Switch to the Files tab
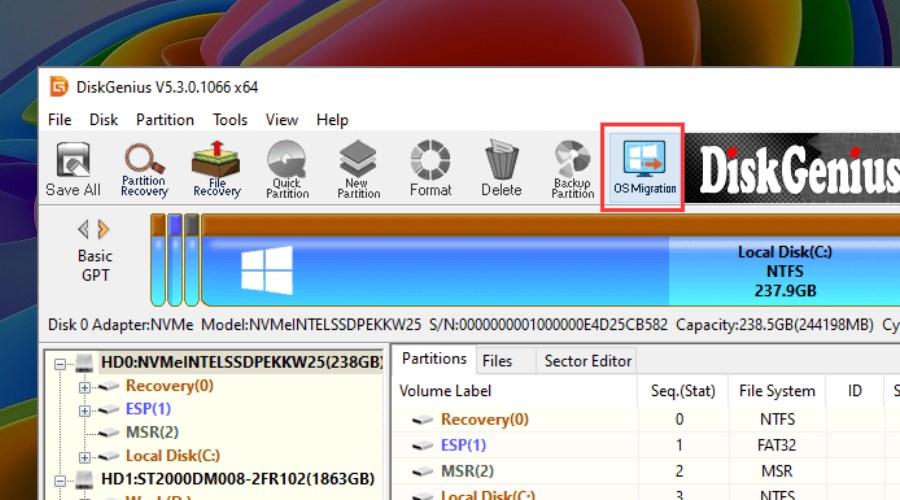This screenshot has width=900, height=500. pos(497,361)
